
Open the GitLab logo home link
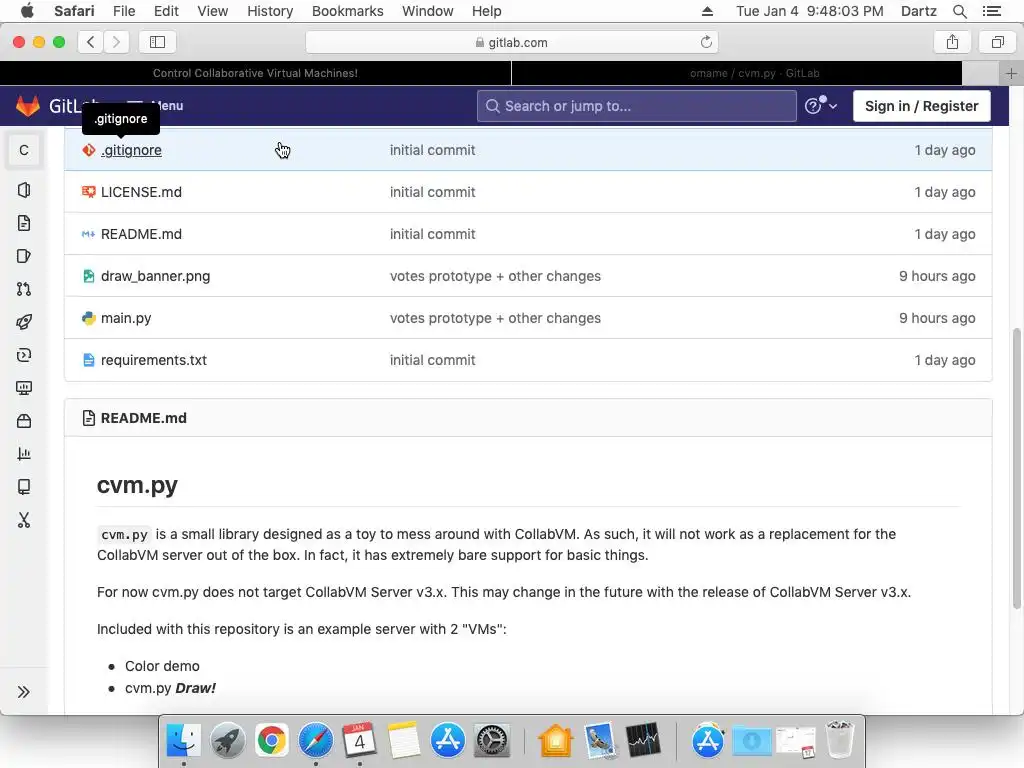click(27, 105)
